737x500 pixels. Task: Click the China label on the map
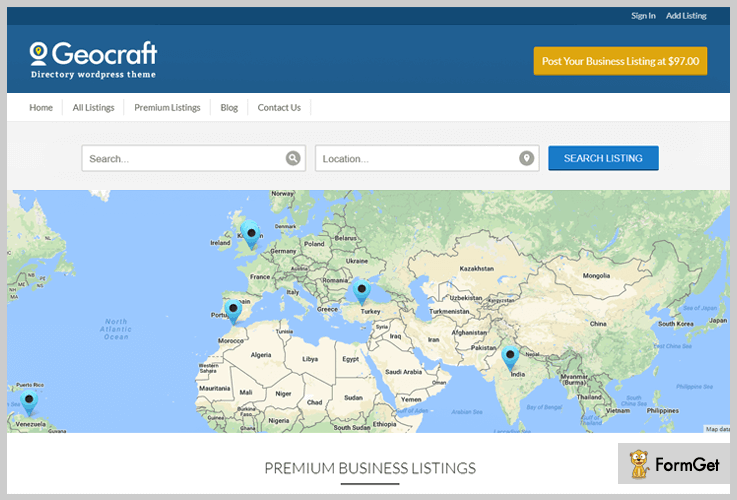point(598,324)
